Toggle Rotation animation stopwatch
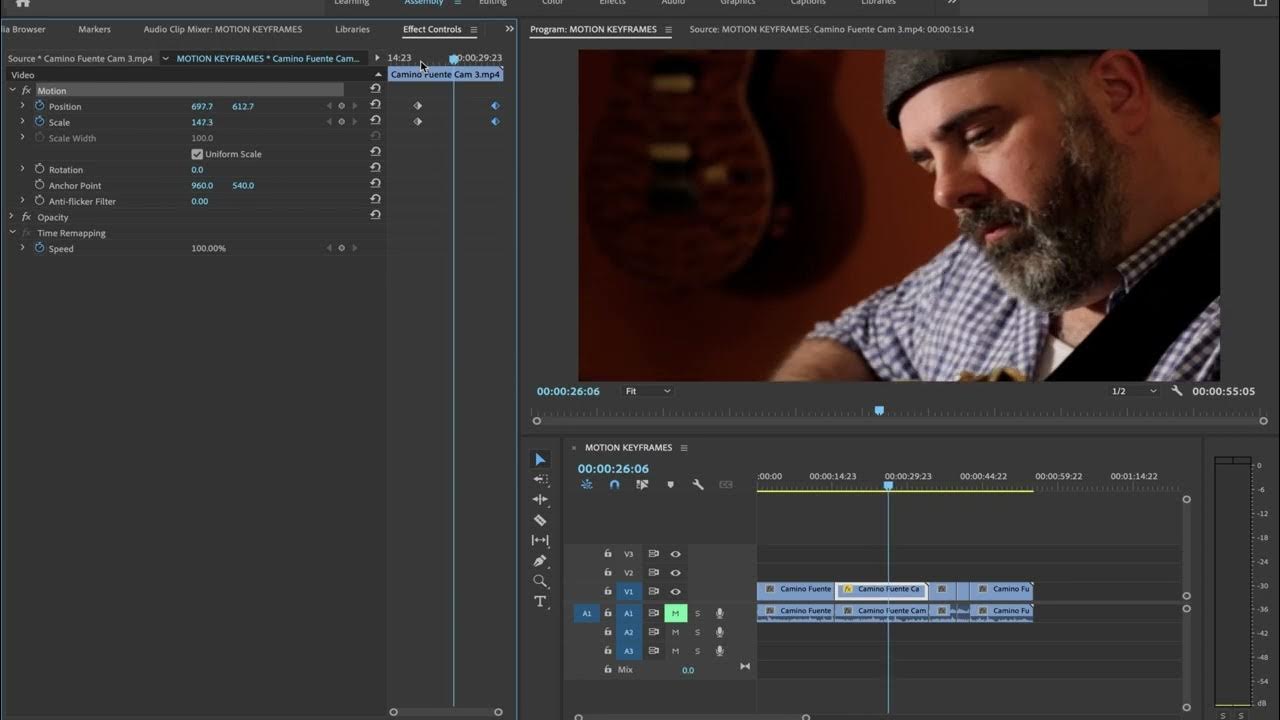This screenshot has width=1280, height=720. [40, 169]
